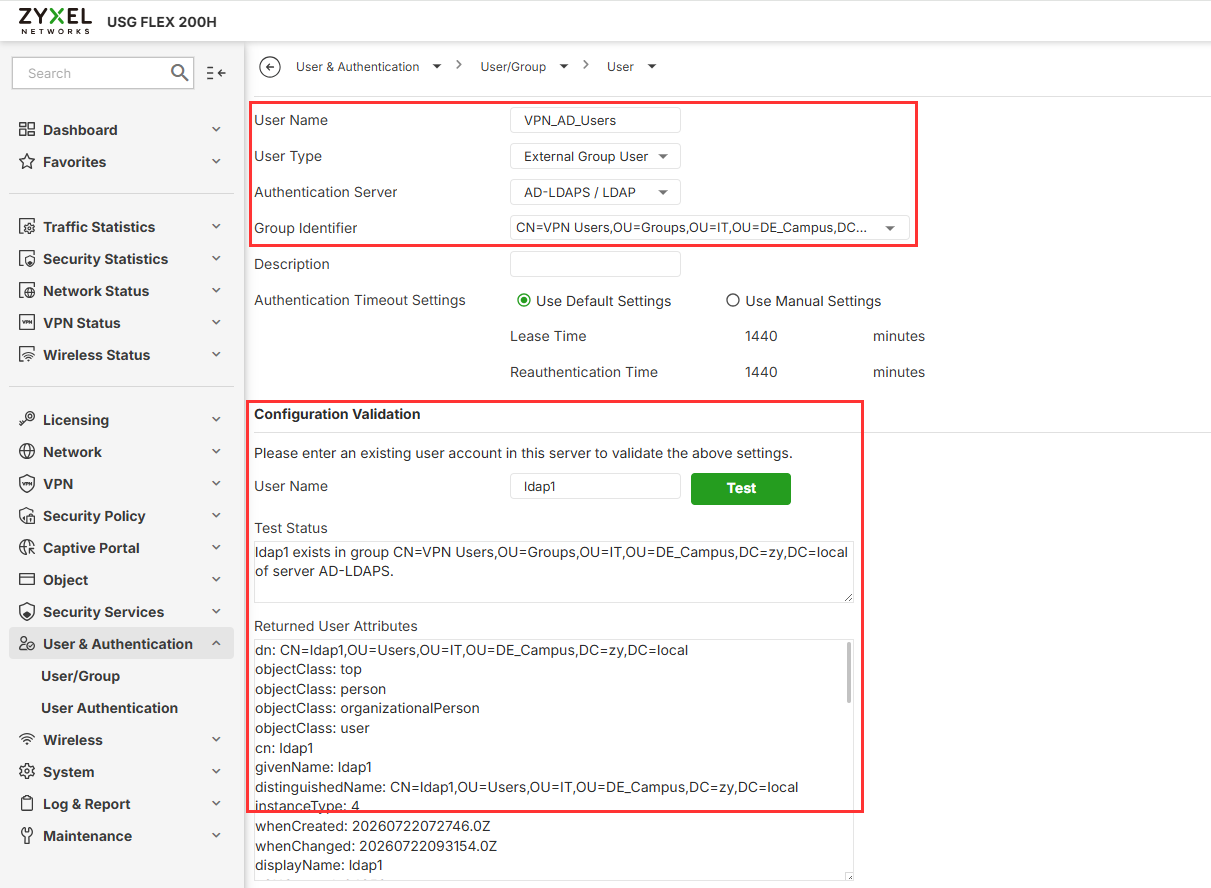1211x888 pixels.
Task: Click the back arrow circle icon
Action: 270,67
